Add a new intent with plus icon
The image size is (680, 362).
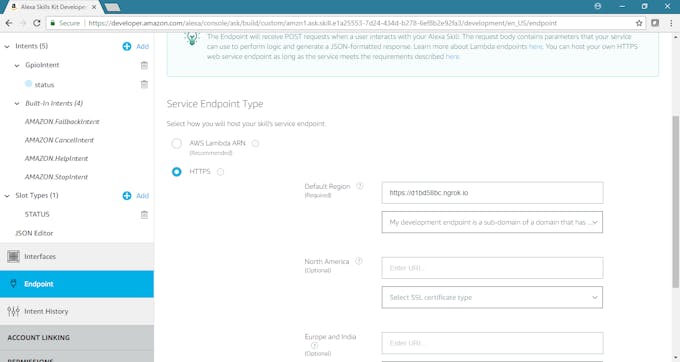coord(127,46)
